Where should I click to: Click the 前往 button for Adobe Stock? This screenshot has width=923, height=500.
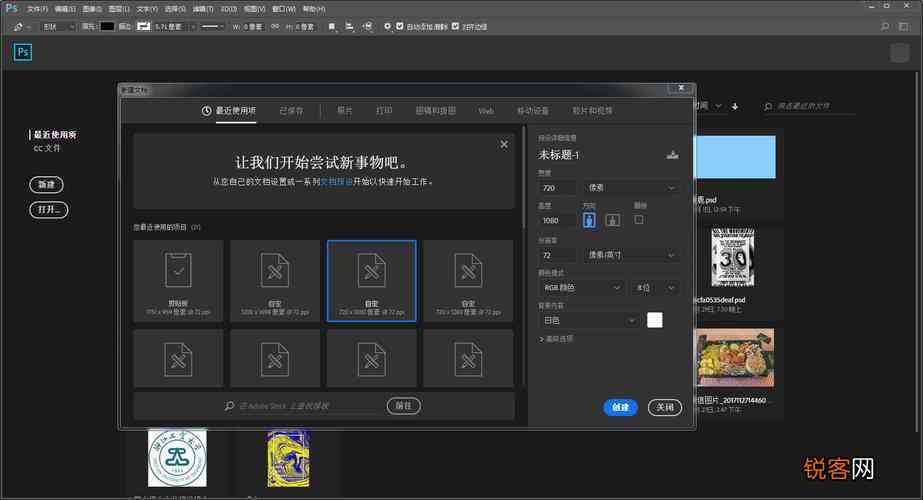tap(403, 406)
